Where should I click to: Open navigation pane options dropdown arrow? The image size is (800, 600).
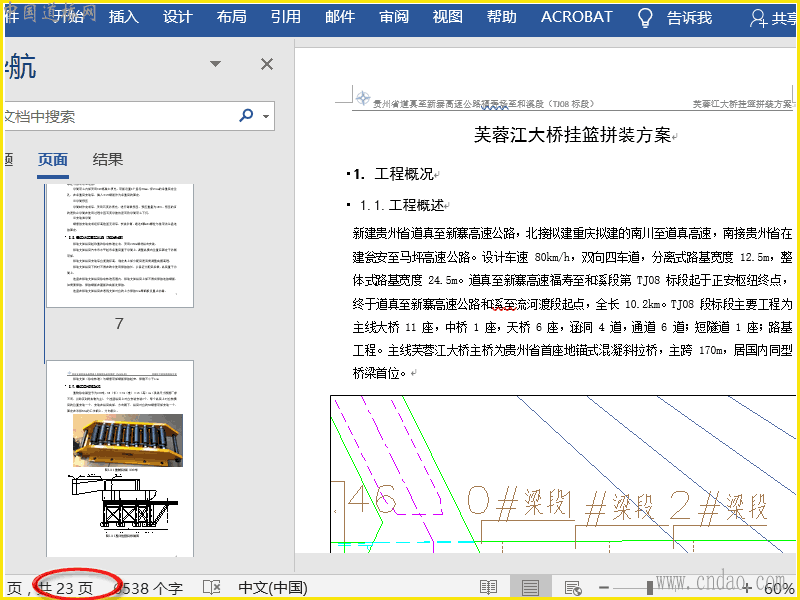215,64
